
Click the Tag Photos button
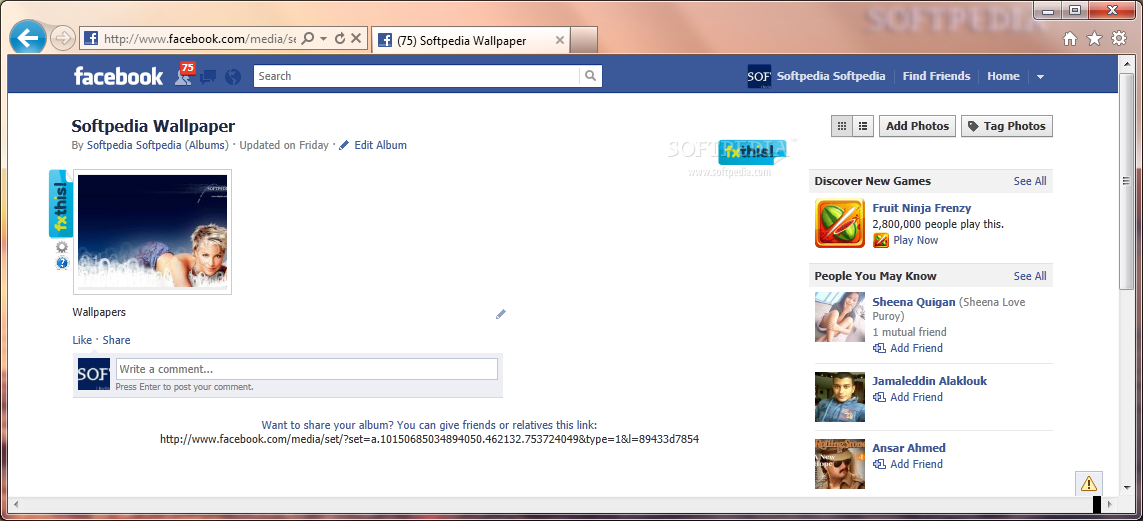click(1007, 126)
